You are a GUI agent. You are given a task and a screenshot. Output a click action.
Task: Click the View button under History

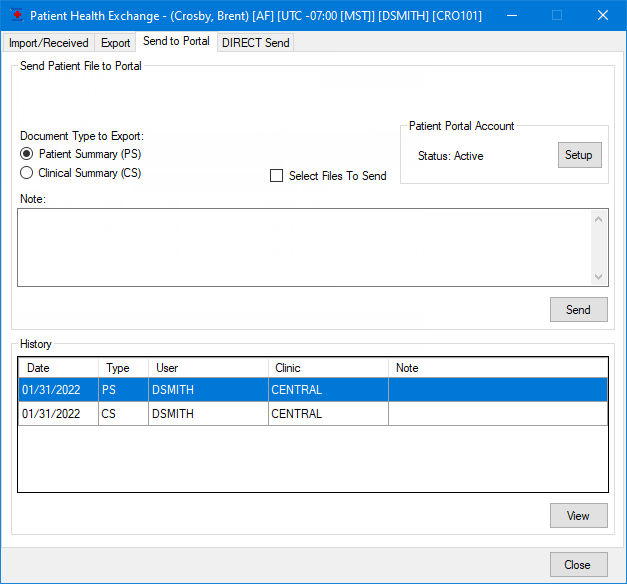(x=579, y=516)
